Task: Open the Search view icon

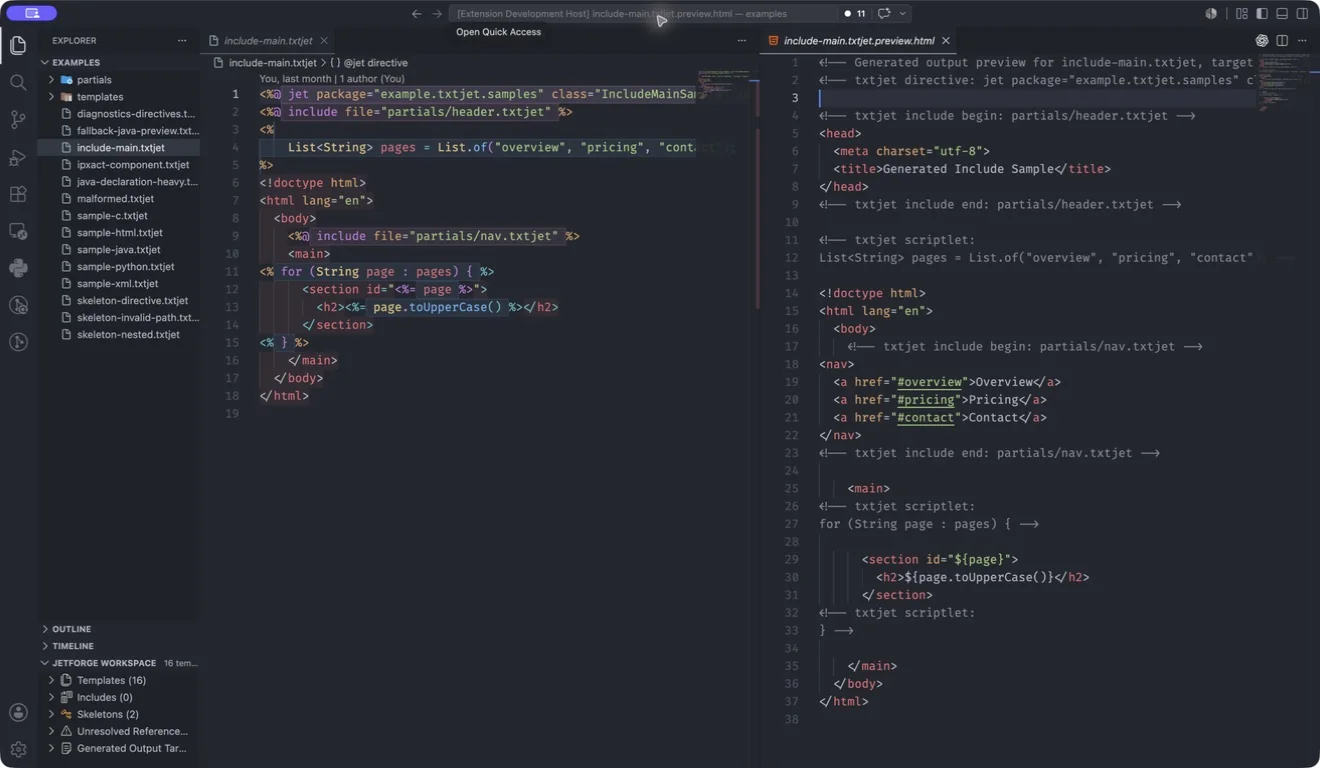Action: coord(18,82)
